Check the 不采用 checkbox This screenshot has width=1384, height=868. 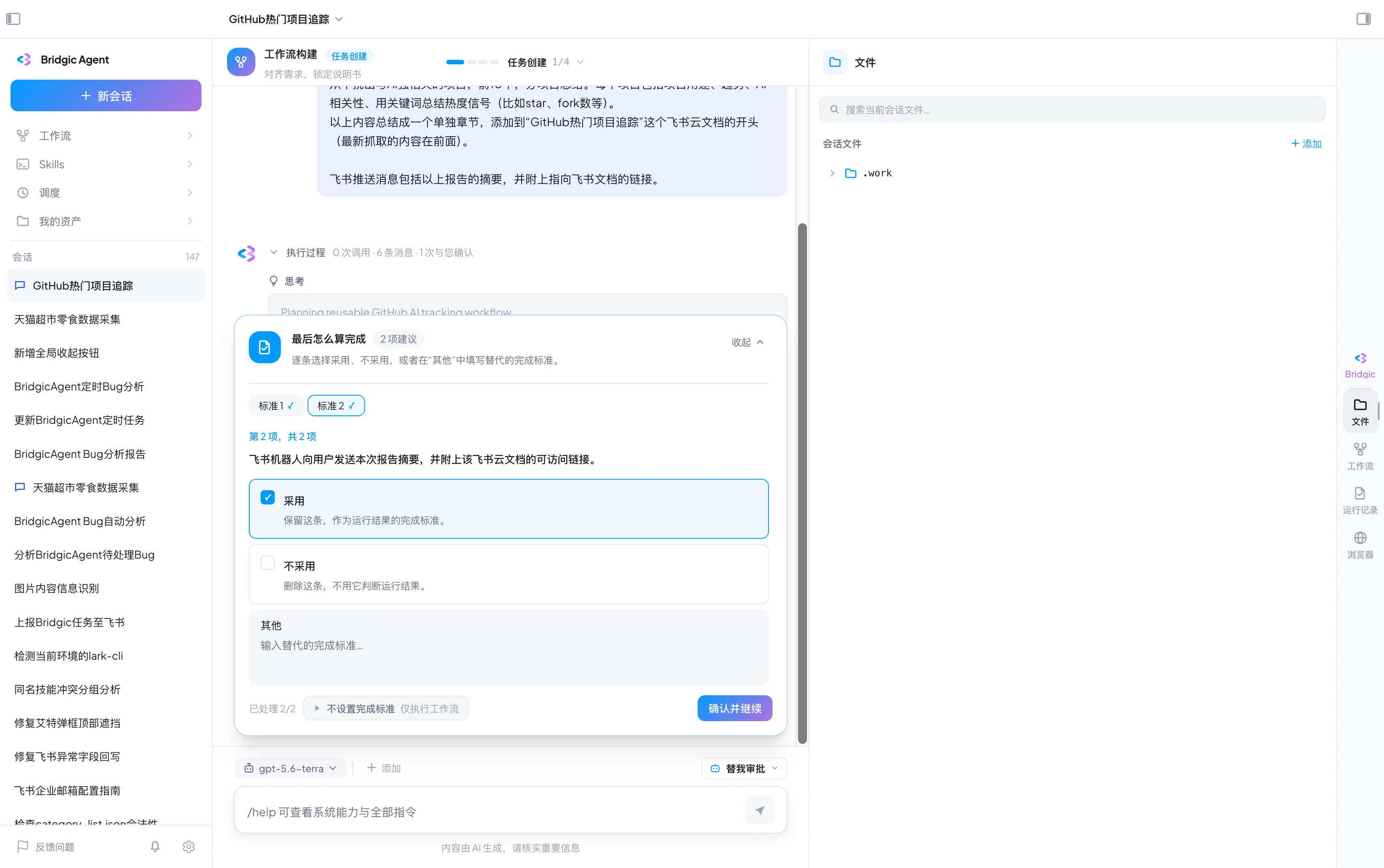[267, 563]
